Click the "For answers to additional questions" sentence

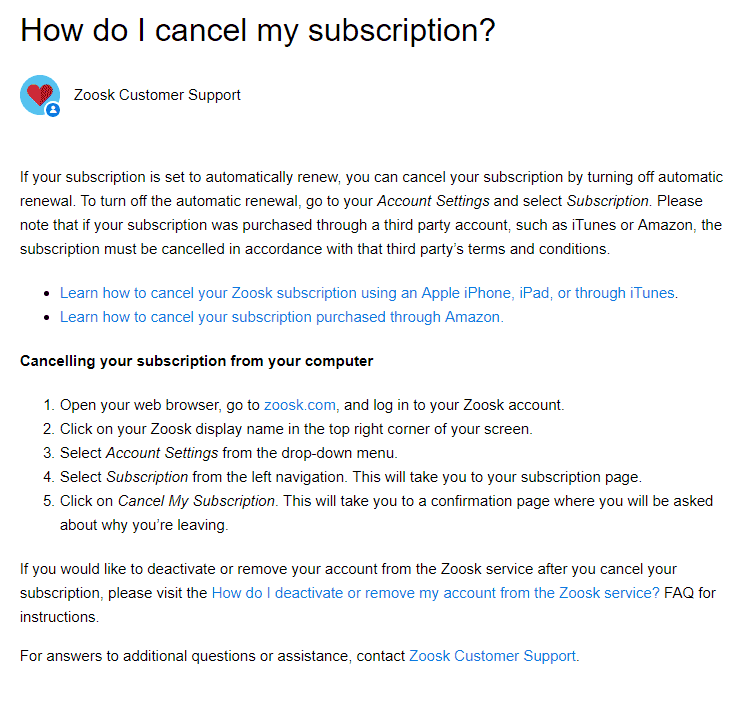click(213, 656)
